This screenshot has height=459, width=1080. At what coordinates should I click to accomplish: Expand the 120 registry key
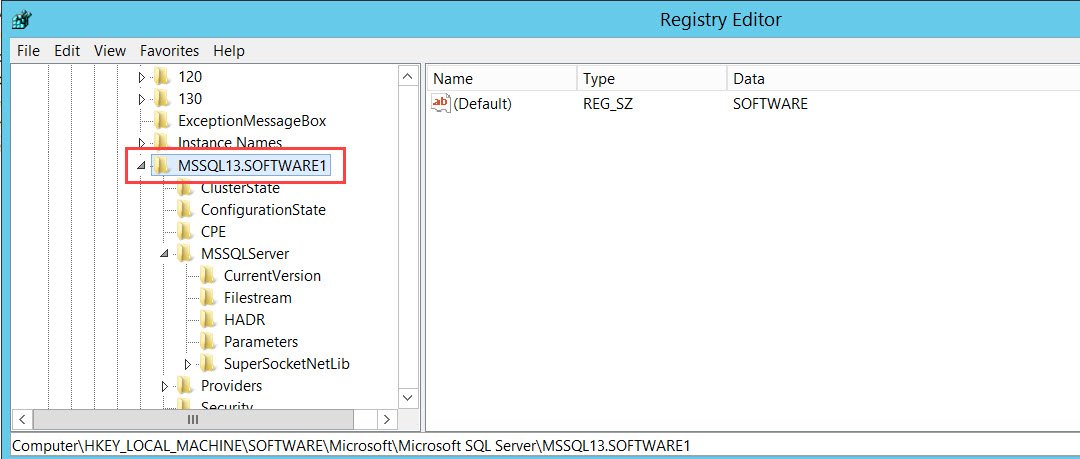(142, 77)
